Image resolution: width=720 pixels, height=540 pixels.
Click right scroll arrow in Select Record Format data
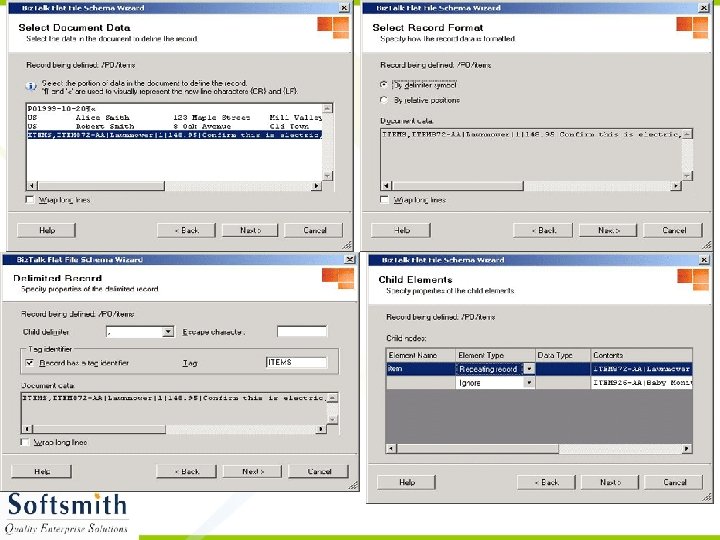pos(675,186)
